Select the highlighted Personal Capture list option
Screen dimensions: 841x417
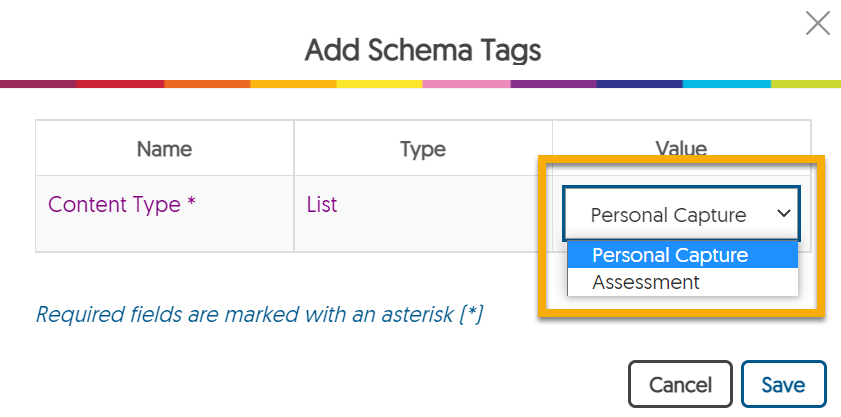(x=670, y=255)
